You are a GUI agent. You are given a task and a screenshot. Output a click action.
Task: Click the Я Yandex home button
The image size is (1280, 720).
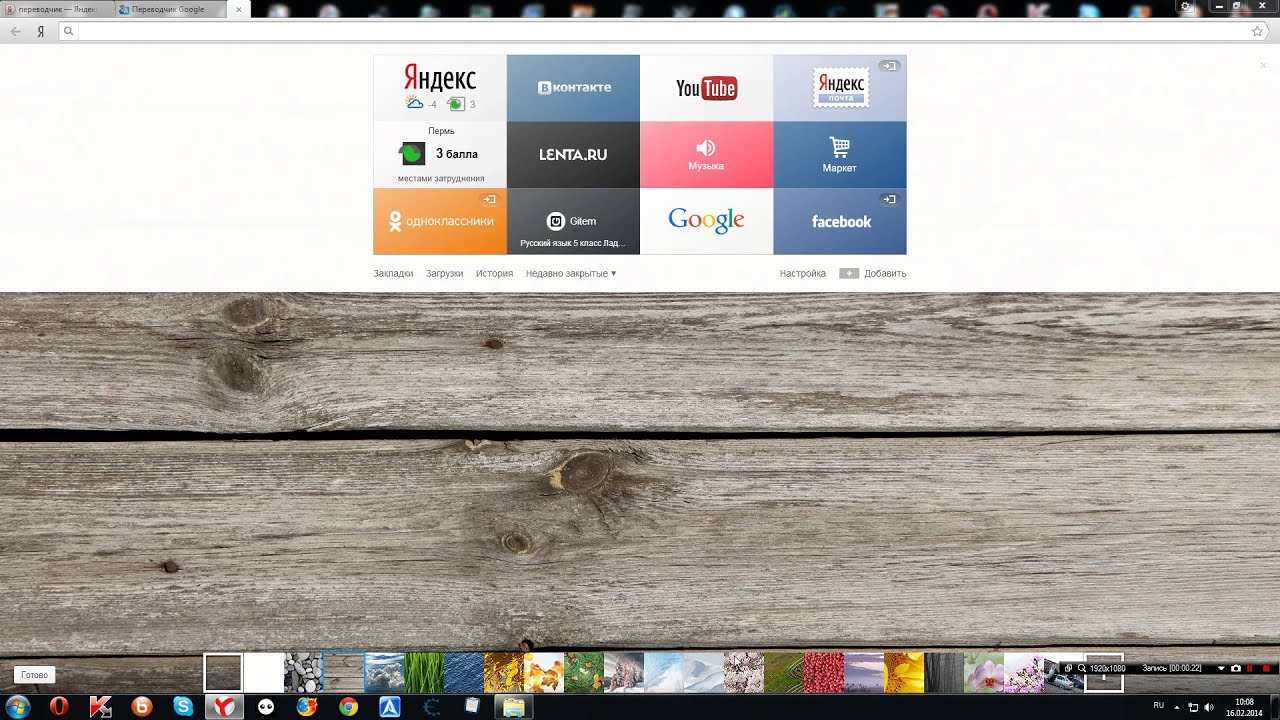point(41,31)
